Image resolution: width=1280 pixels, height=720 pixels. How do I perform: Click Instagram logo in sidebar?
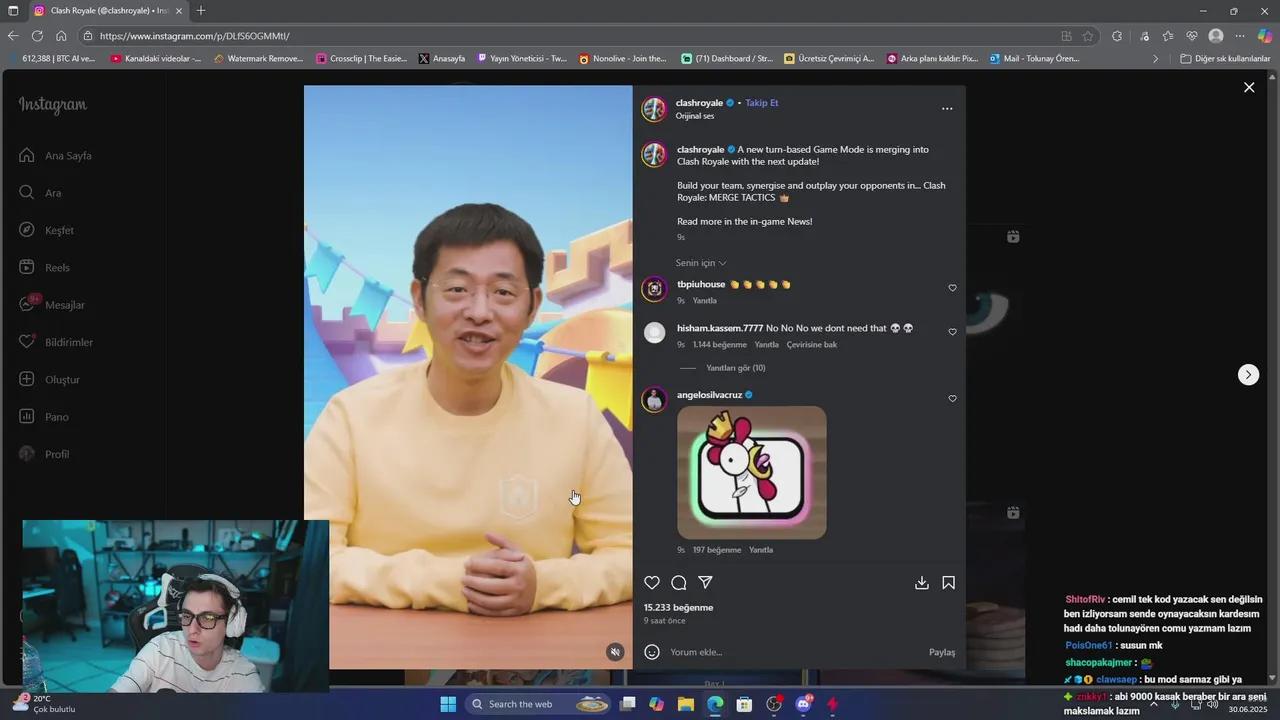pyautogui.click(x=52, y=105)
